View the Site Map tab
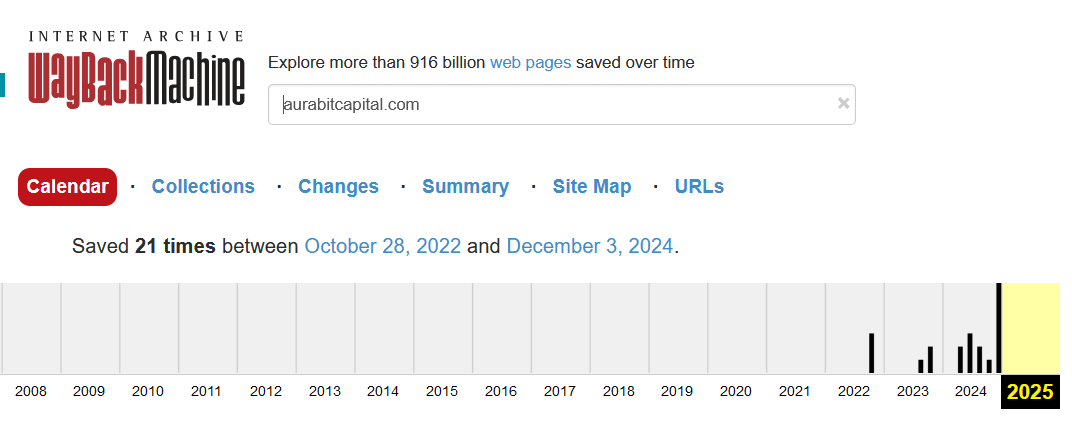Image resolution: width=1072 pixels, height=429 pixels. click(592, 187)
